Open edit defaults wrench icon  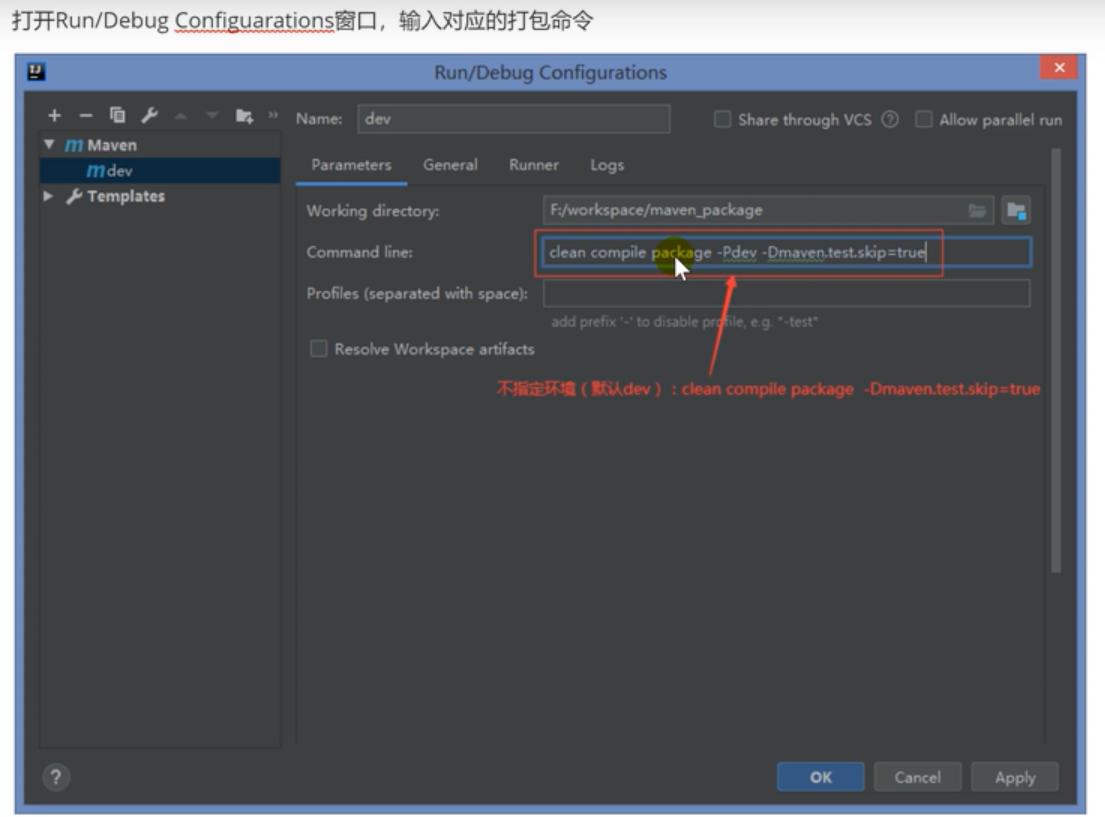(149, 115)
